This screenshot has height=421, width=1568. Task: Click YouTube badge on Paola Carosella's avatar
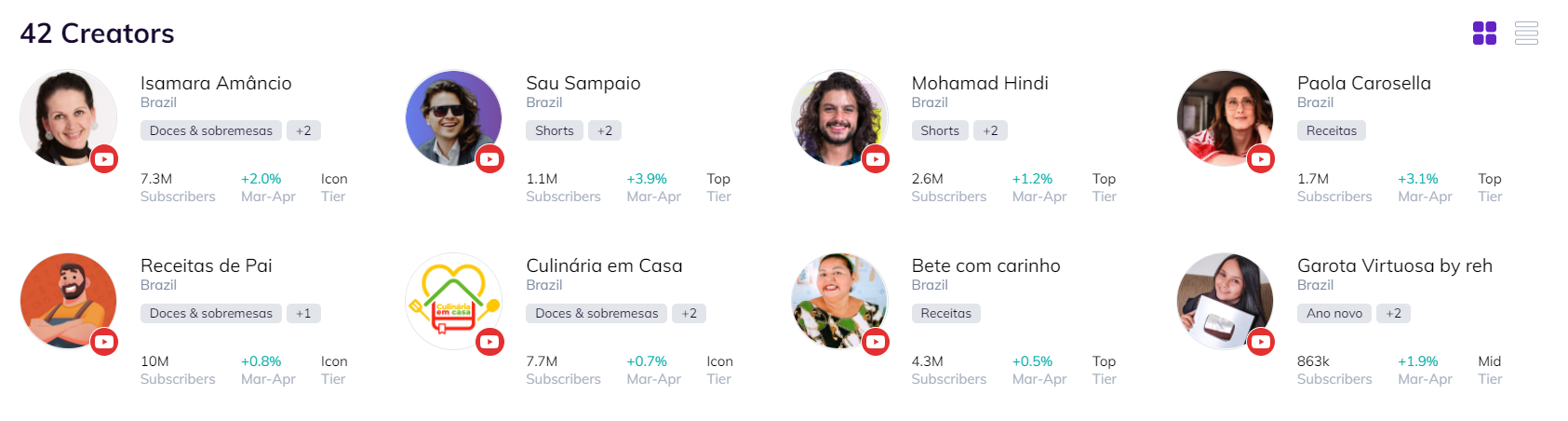pyautogui.click(x=1261, y=159)
